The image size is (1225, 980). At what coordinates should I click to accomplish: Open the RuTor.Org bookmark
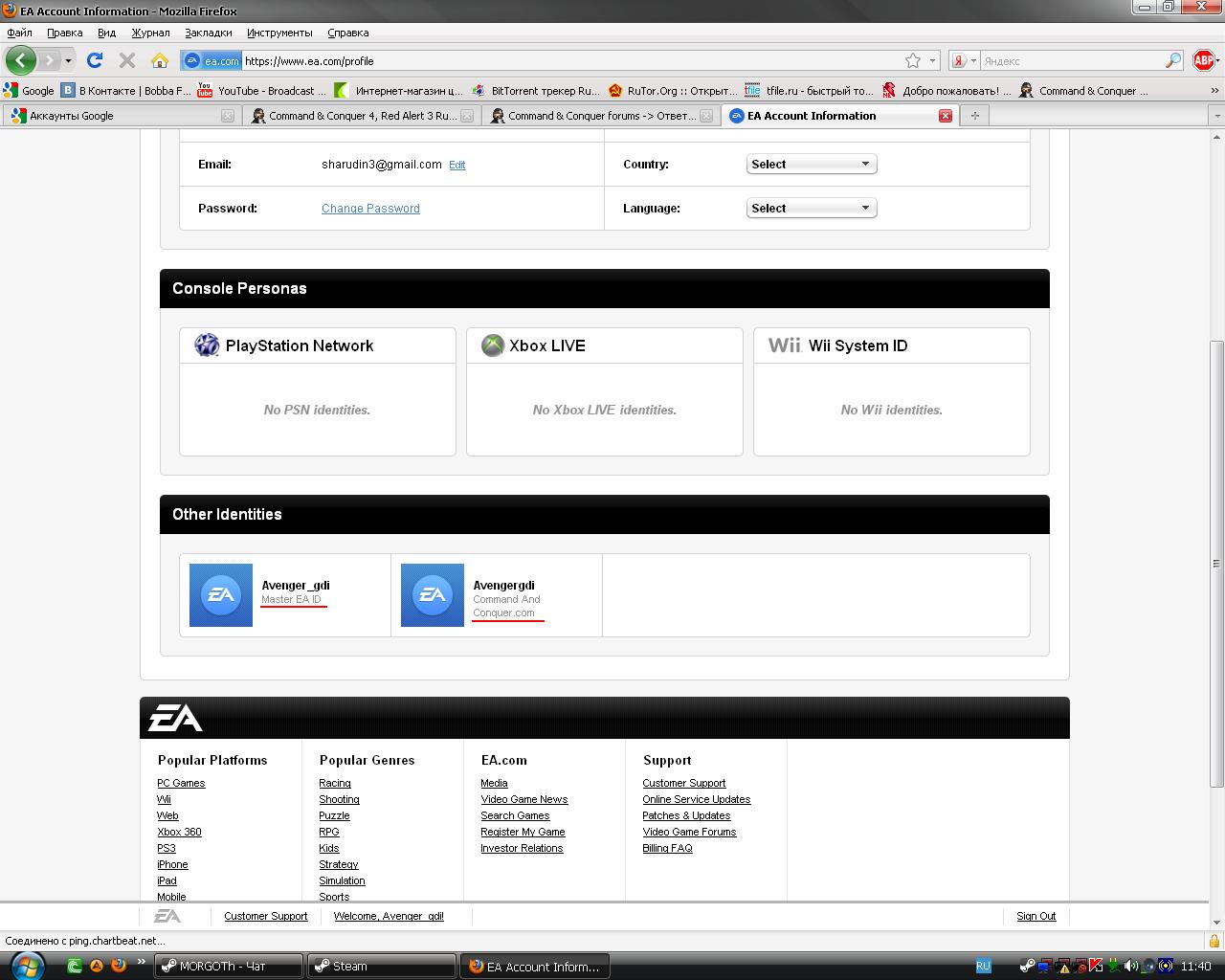click(x=673, y=91)
